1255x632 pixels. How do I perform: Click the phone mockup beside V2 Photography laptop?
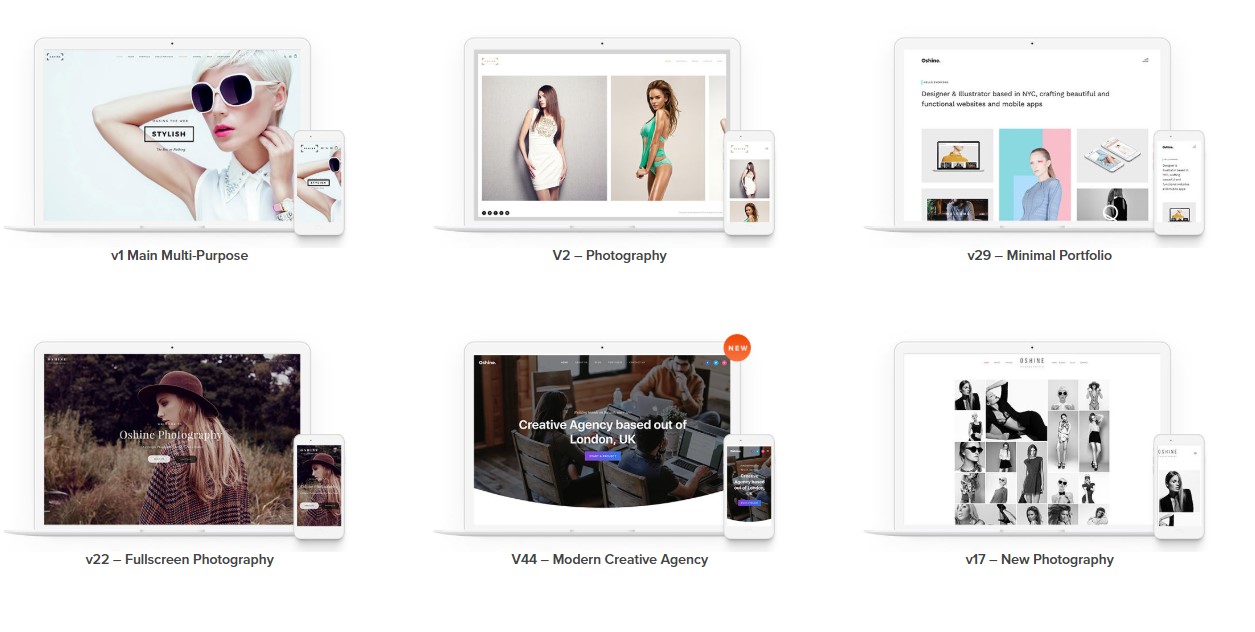point(749,182)
